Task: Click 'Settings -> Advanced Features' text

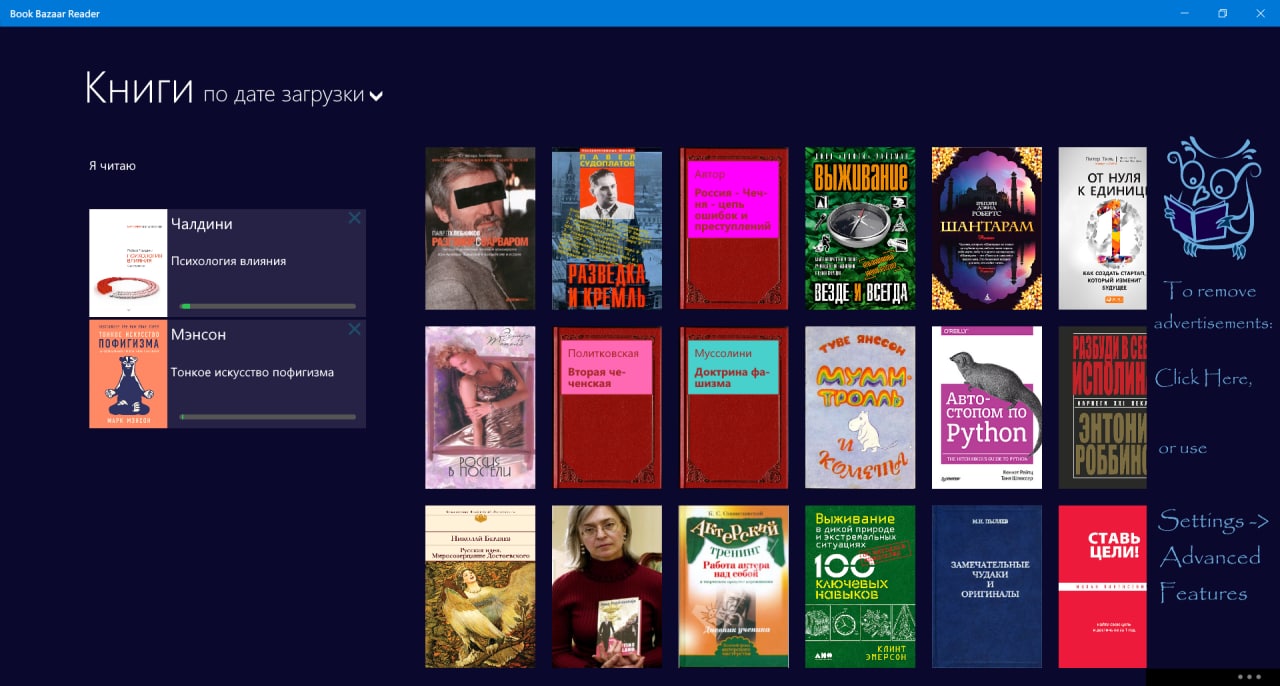Action: click(x=1213, y=557)
